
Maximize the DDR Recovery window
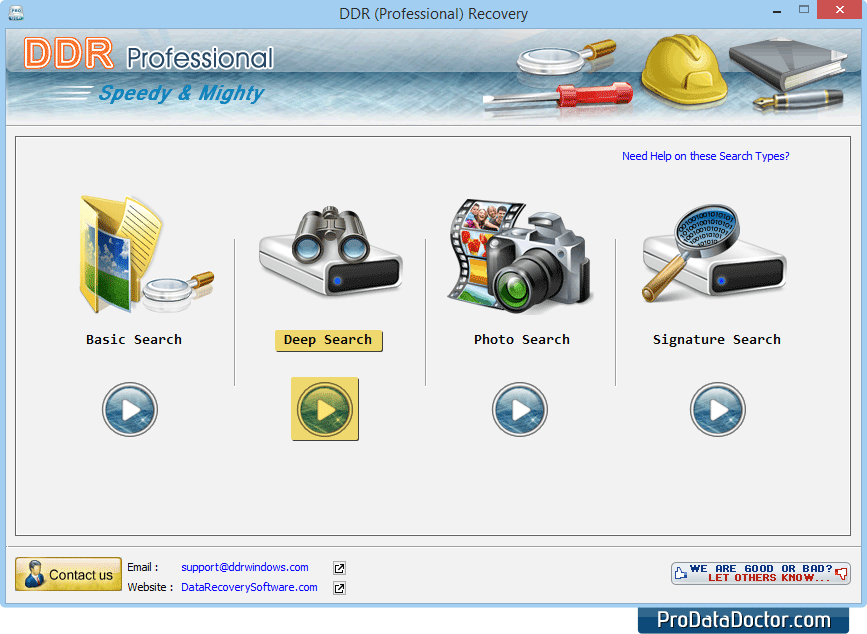804,10
